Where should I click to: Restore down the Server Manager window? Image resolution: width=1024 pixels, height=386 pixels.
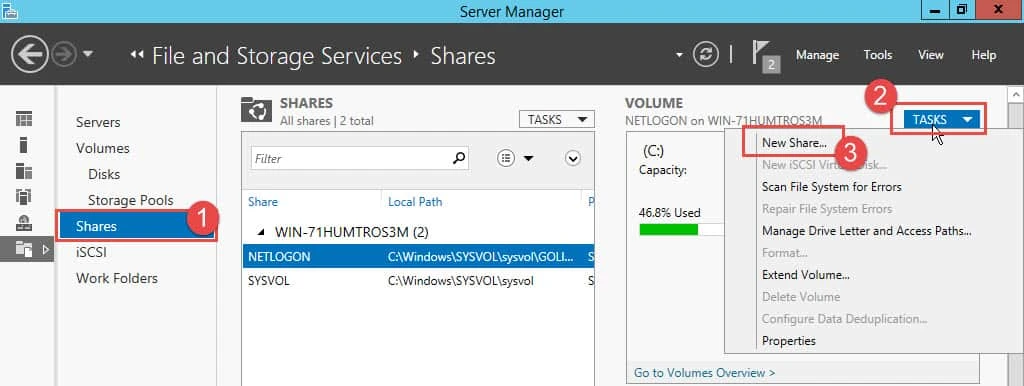[x=962, y=9]
